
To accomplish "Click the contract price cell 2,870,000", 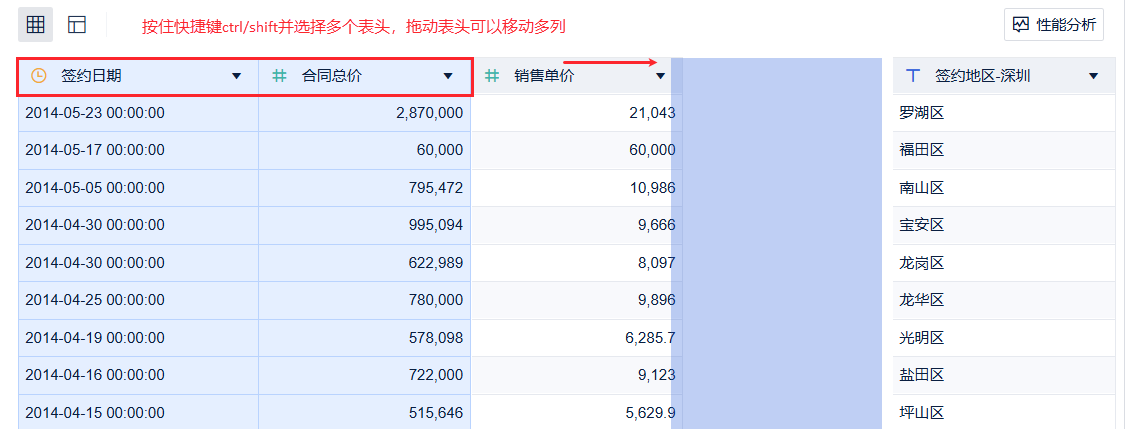I will pos(429,113).
